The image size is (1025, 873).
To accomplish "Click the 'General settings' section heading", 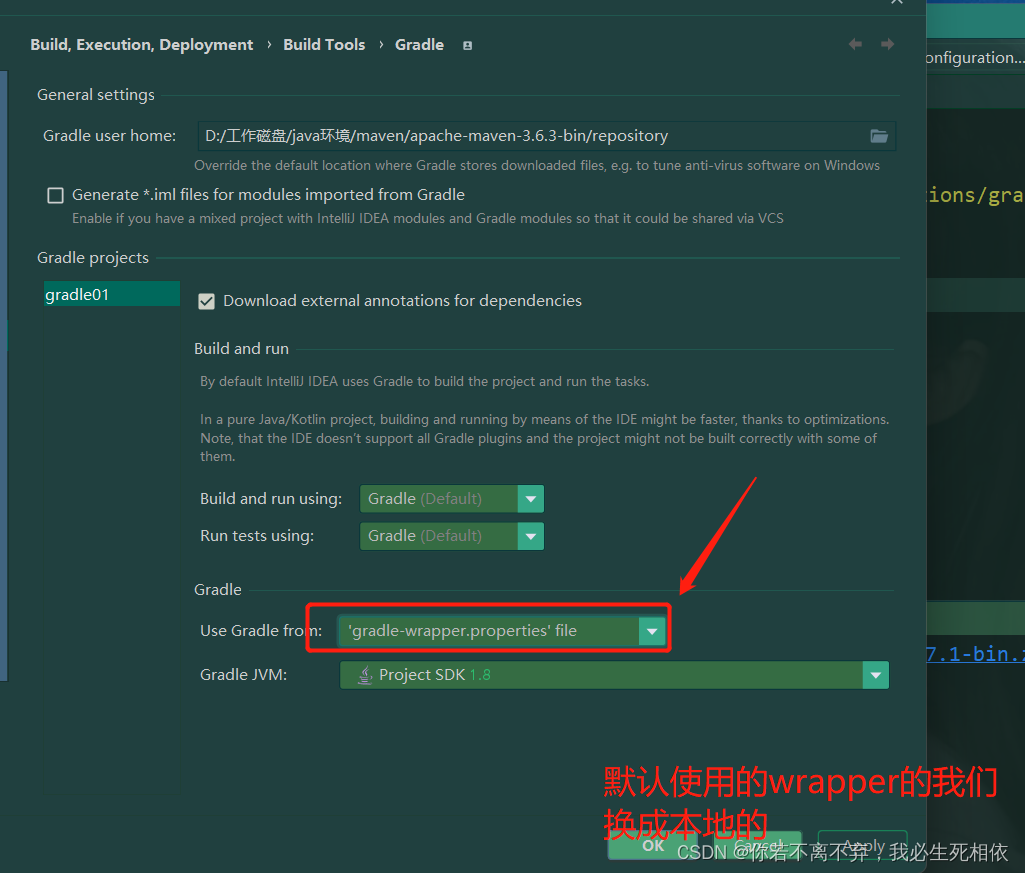I will tap(95, 95).
